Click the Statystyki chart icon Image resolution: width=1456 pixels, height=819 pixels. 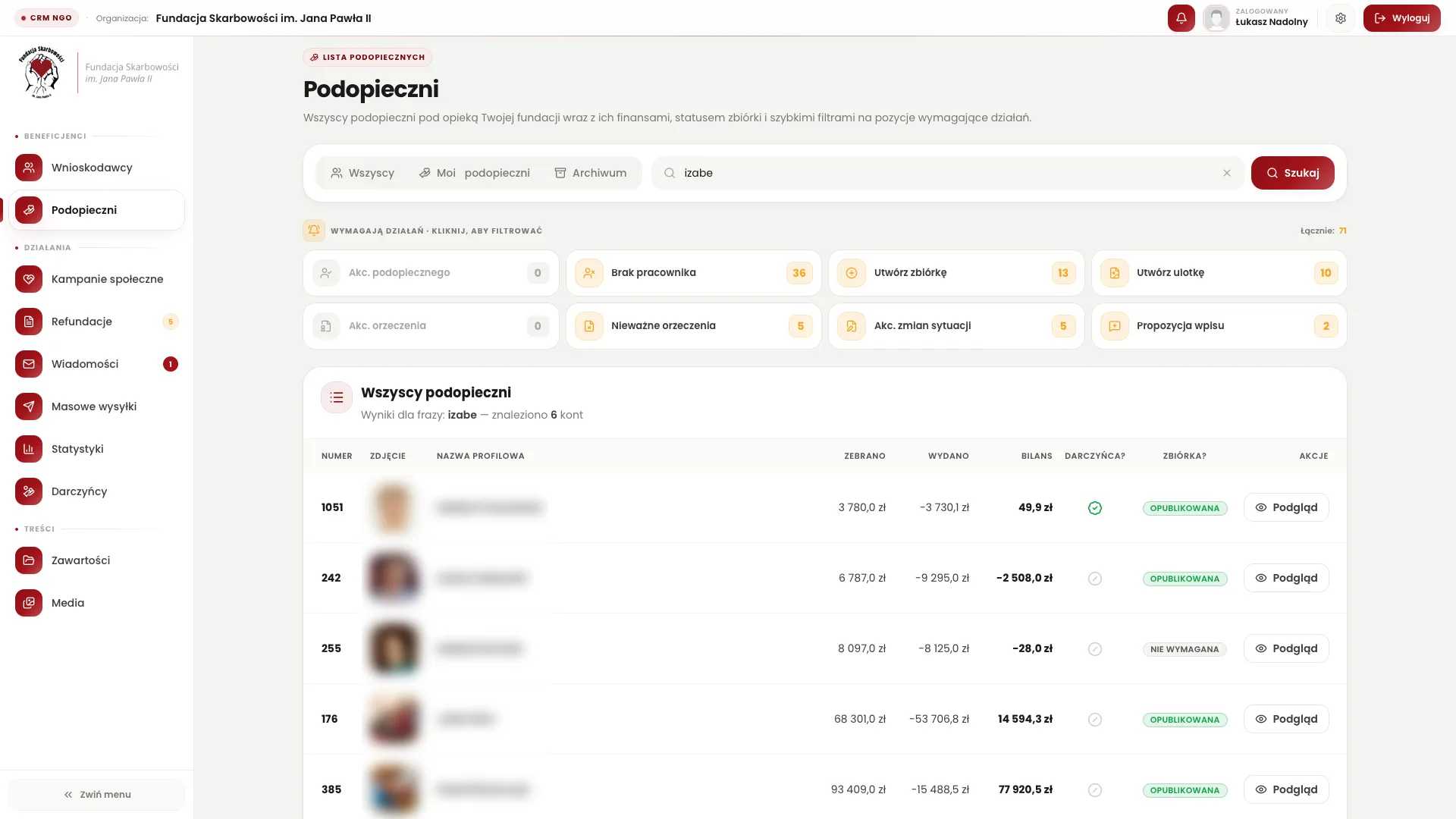(x=29, y=449)
